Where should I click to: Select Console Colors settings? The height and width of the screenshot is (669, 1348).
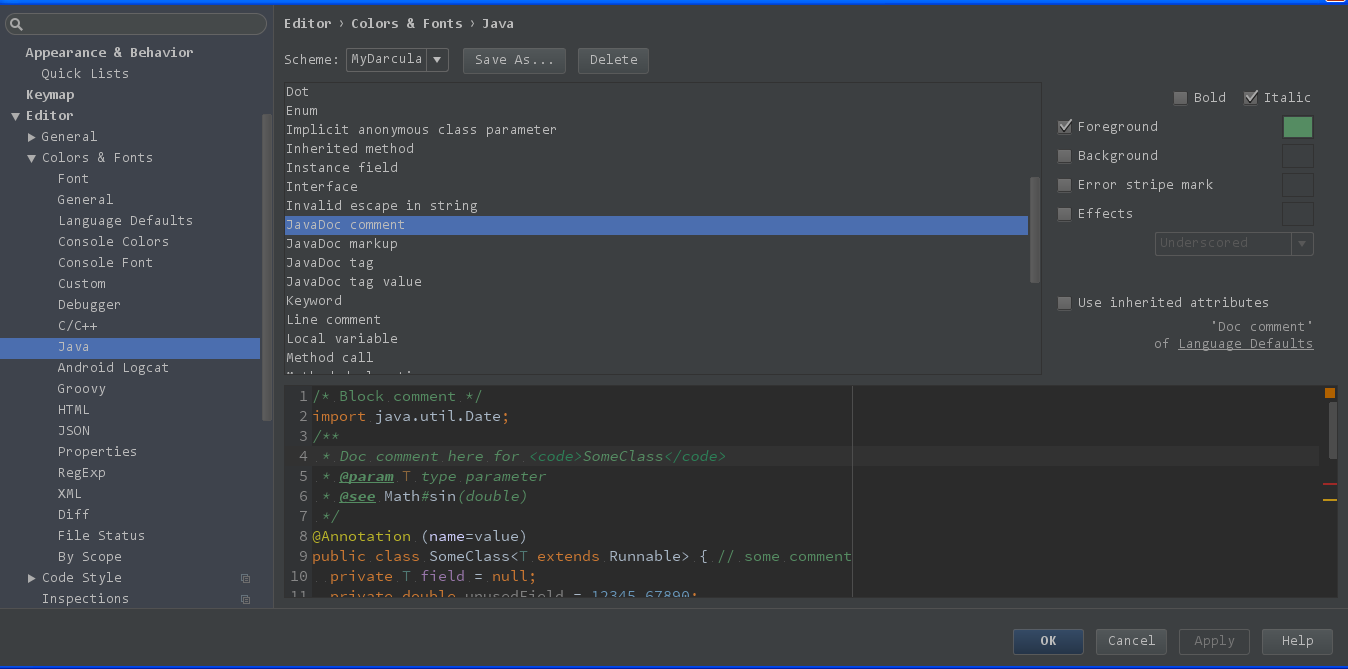(x=113, y=242)
